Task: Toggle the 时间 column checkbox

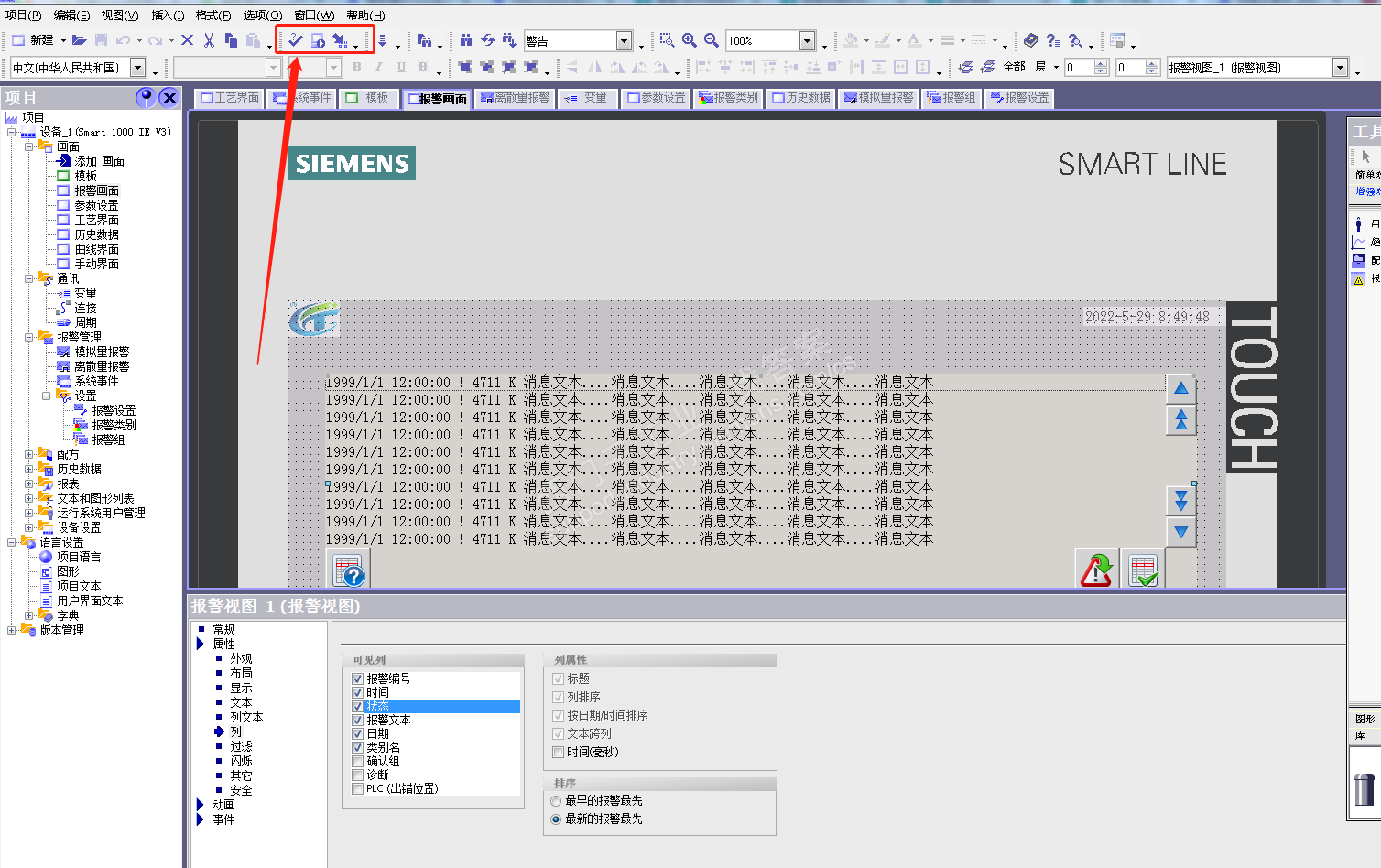Action: click(x=358, y=692)
